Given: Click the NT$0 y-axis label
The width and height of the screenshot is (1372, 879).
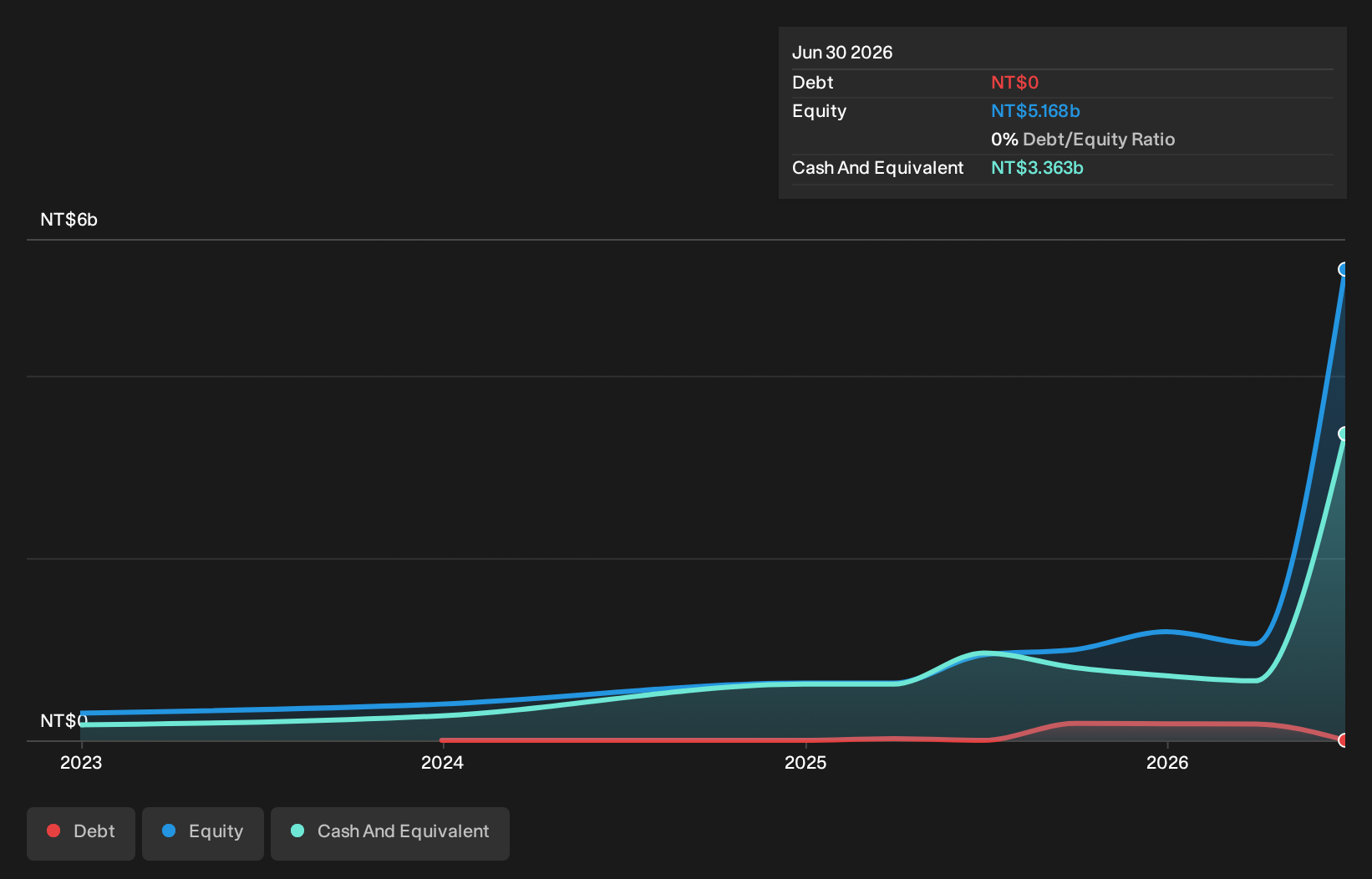Looking at the screenshot, I should click(x=64, y=720).
